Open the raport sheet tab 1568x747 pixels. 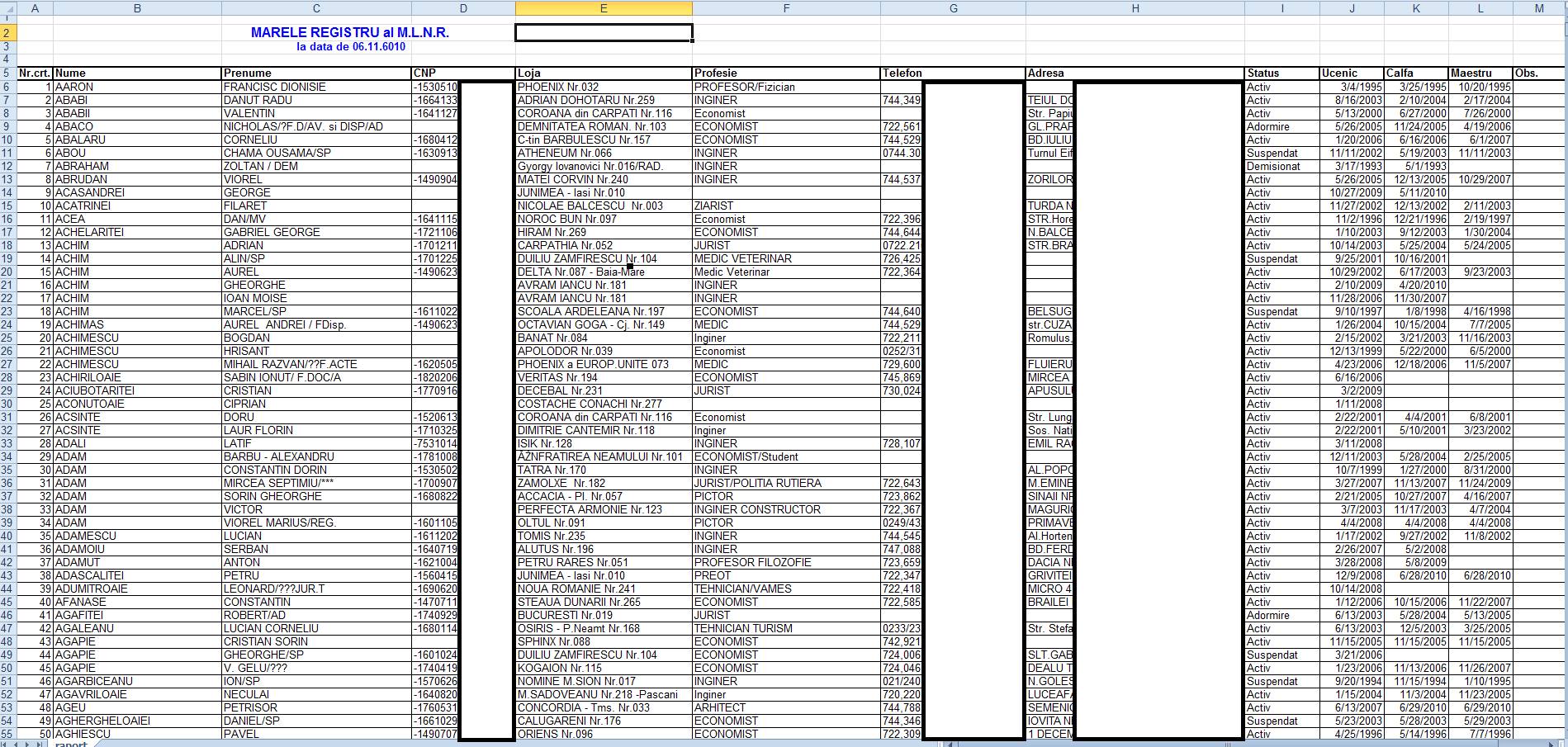[x=71, y=743]
